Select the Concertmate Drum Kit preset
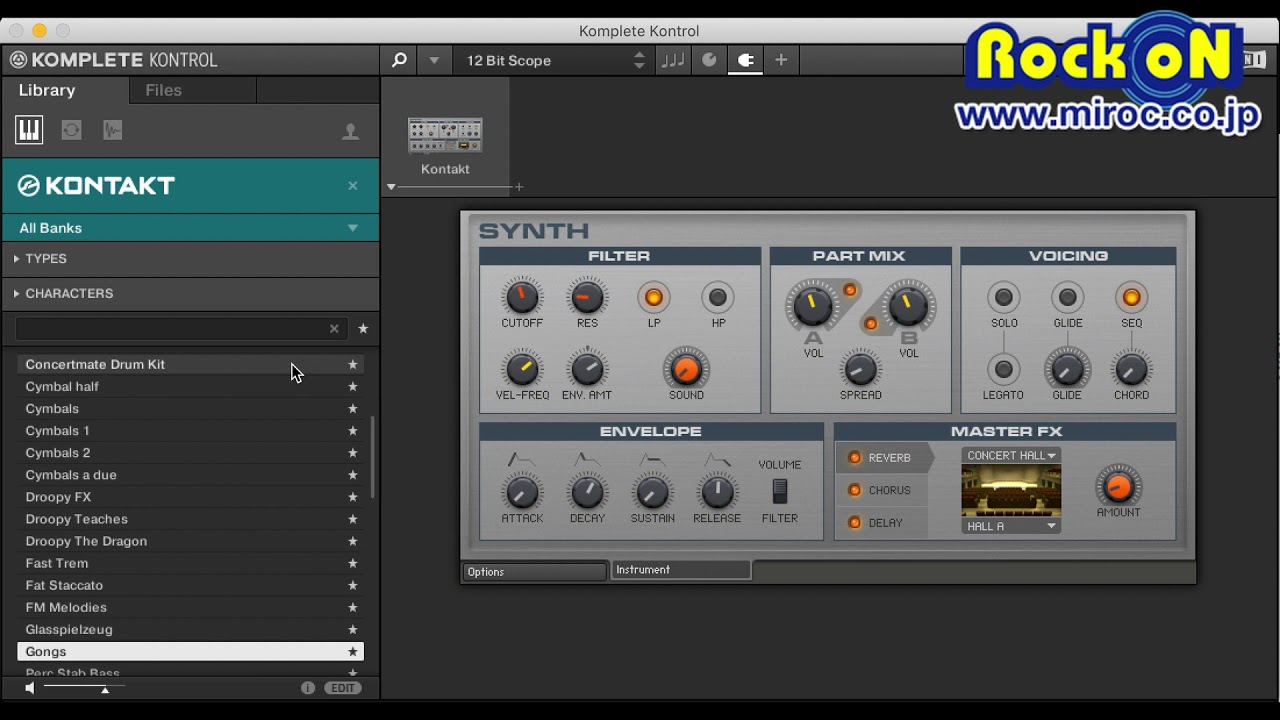The width and height of the screenshot is (1280, 720). coord(190,365)
